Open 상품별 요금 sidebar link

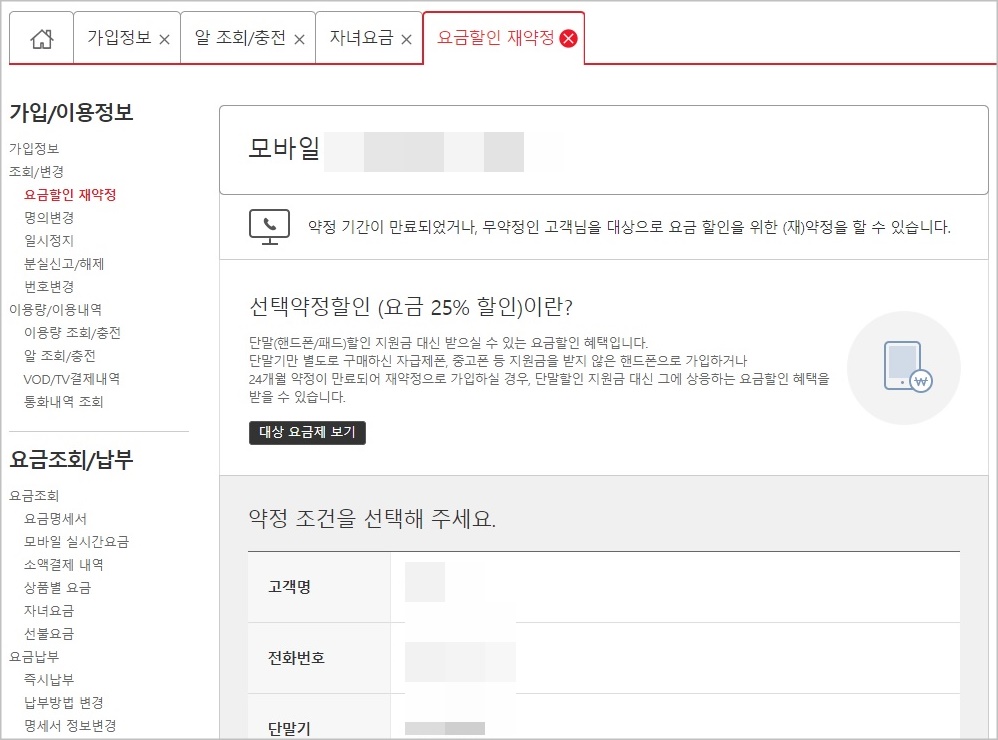(57, 587)
